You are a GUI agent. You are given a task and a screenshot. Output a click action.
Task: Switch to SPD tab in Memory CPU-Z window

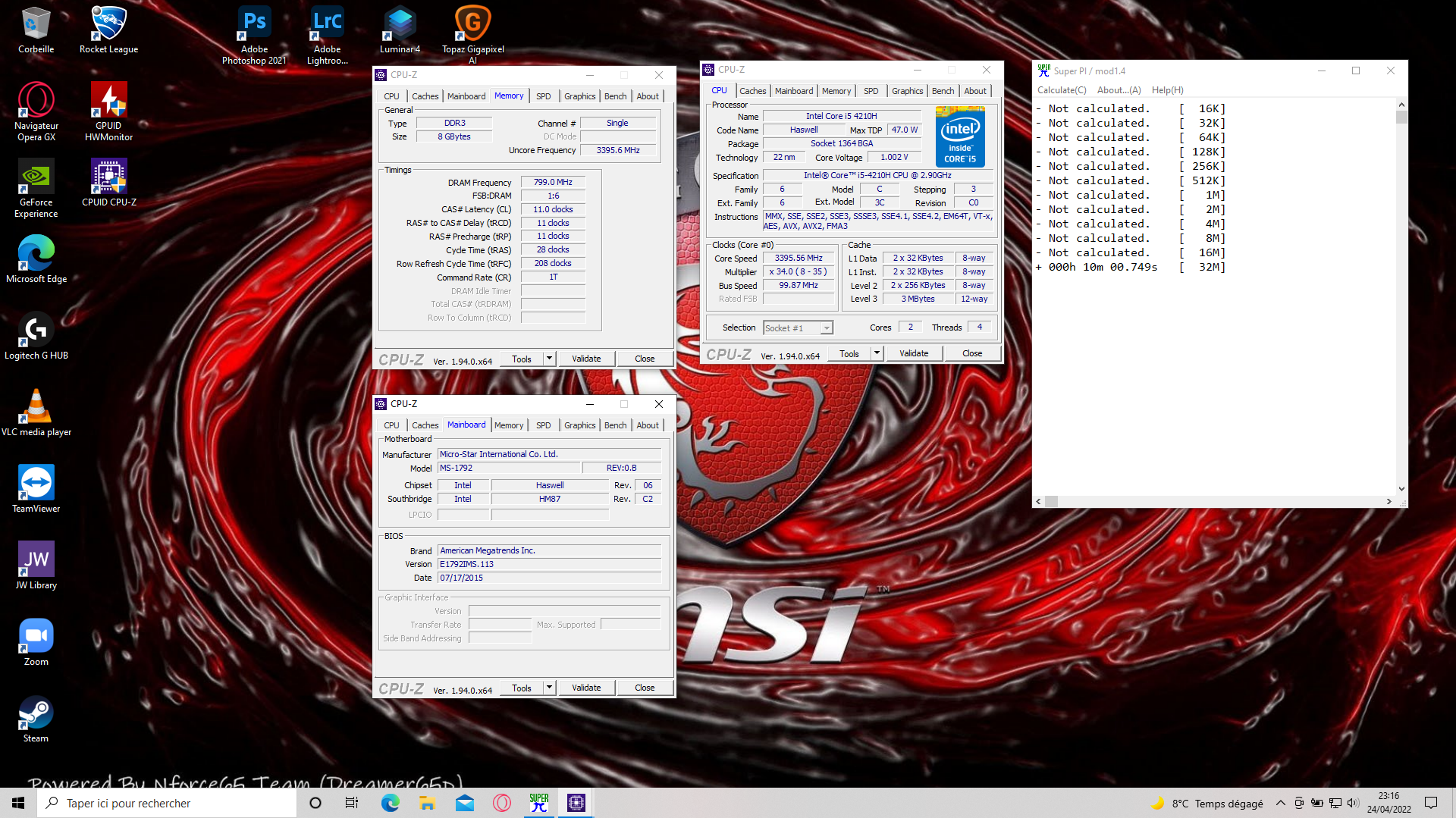coord(543,96)
